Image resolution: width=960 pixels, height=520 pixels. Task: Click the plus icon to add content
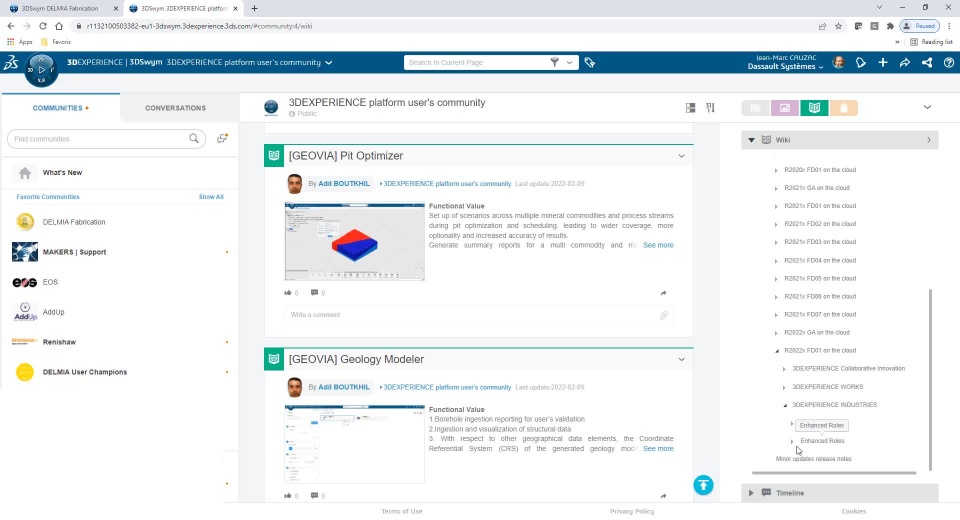882,62
